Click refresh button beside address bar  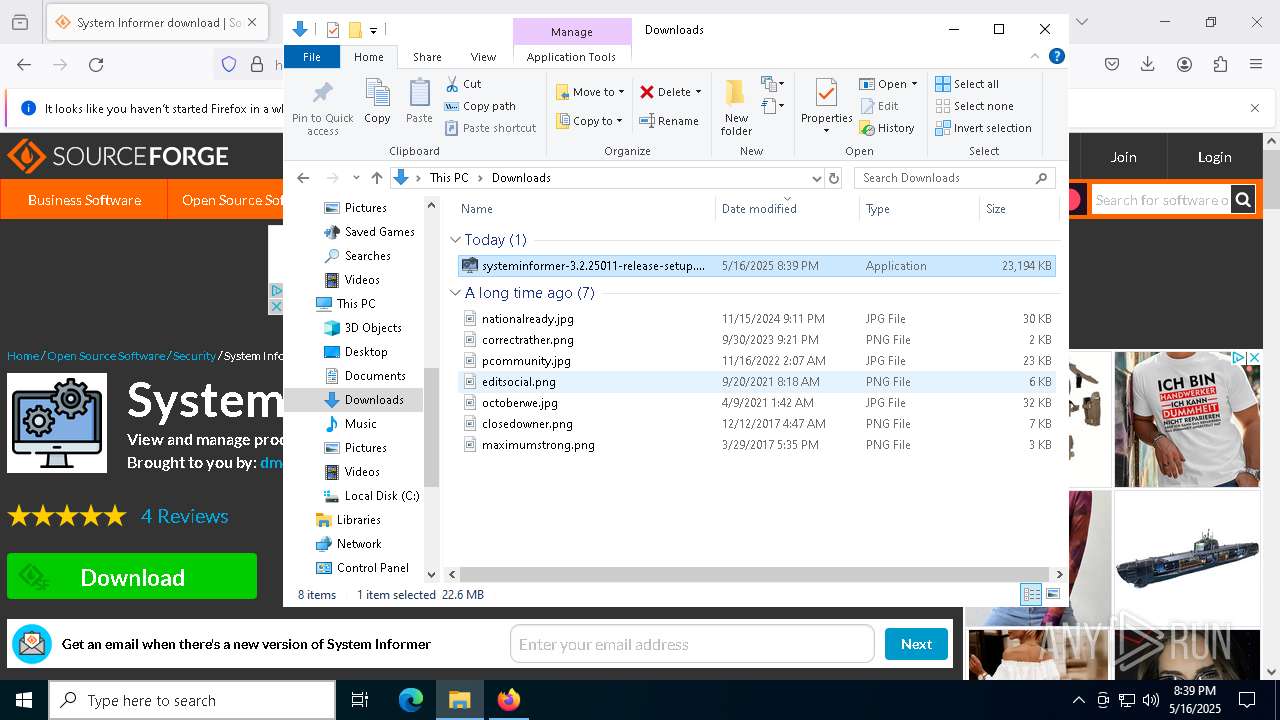click(x=834, y=178)
